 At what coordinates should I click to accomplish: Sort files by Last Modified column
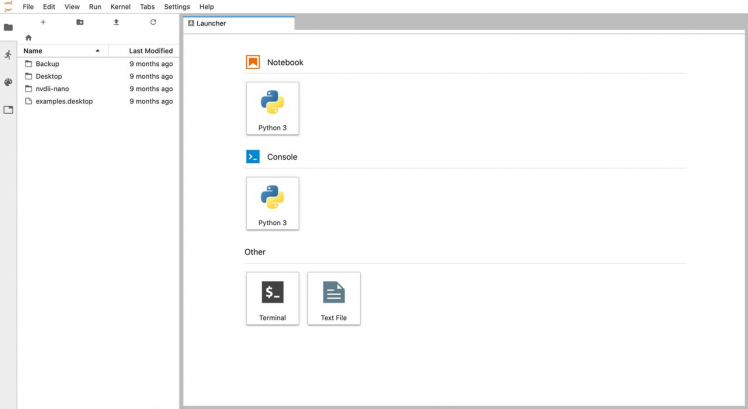pos(150,50)
